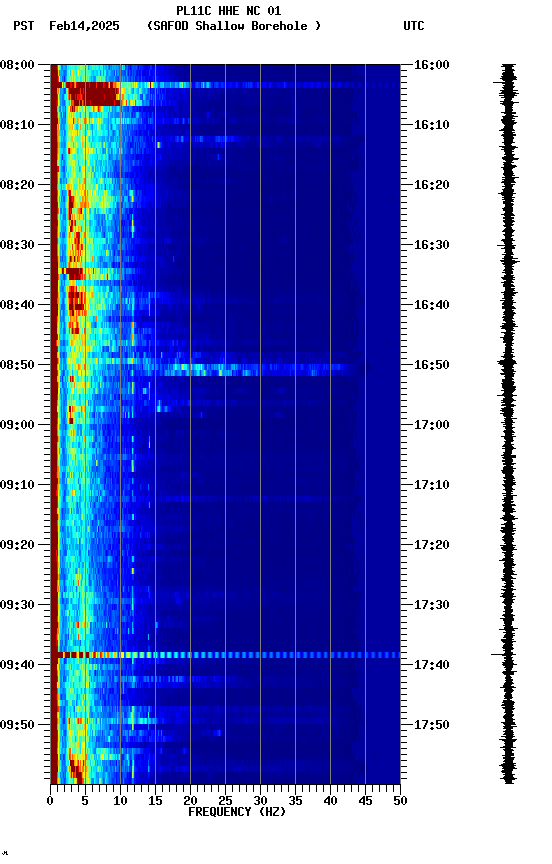Click the FREQUENCY (HZ) axis title
This screenshot has height=864, width=552.
pos(237,812)
